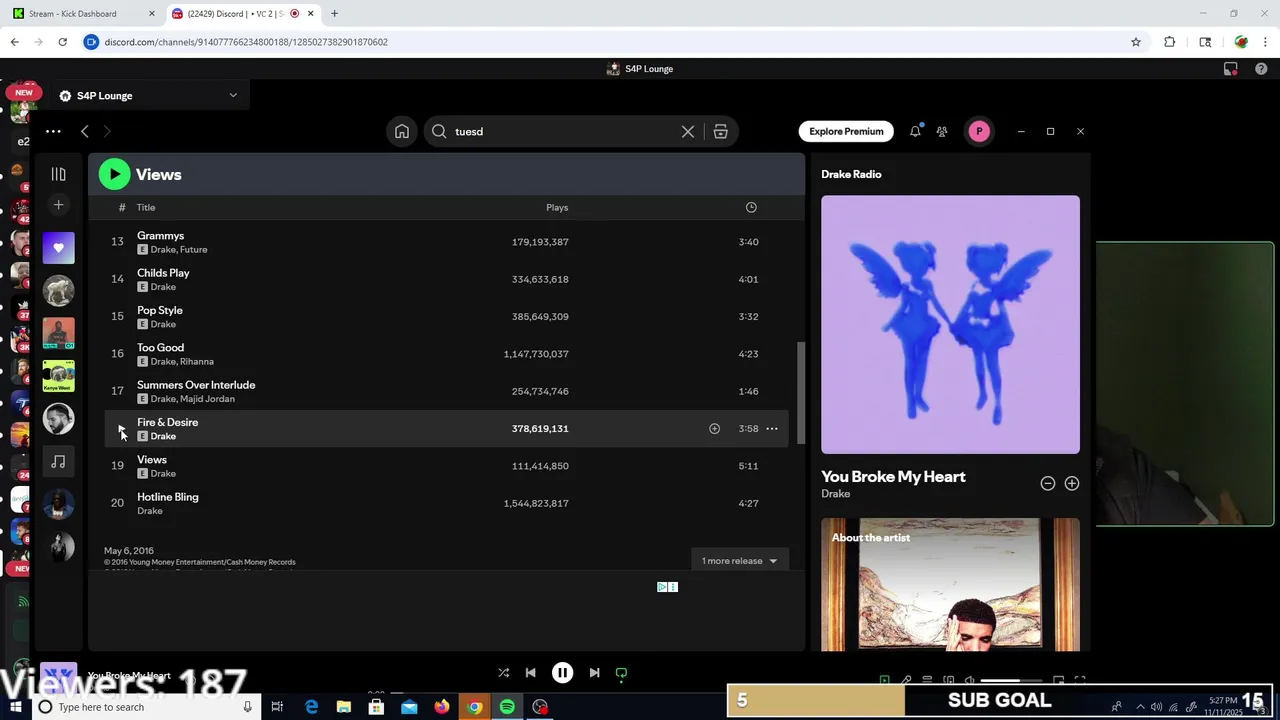Go to Spotify Home
The width and height of the screenshot is (1280, 720).
point(401,131)
